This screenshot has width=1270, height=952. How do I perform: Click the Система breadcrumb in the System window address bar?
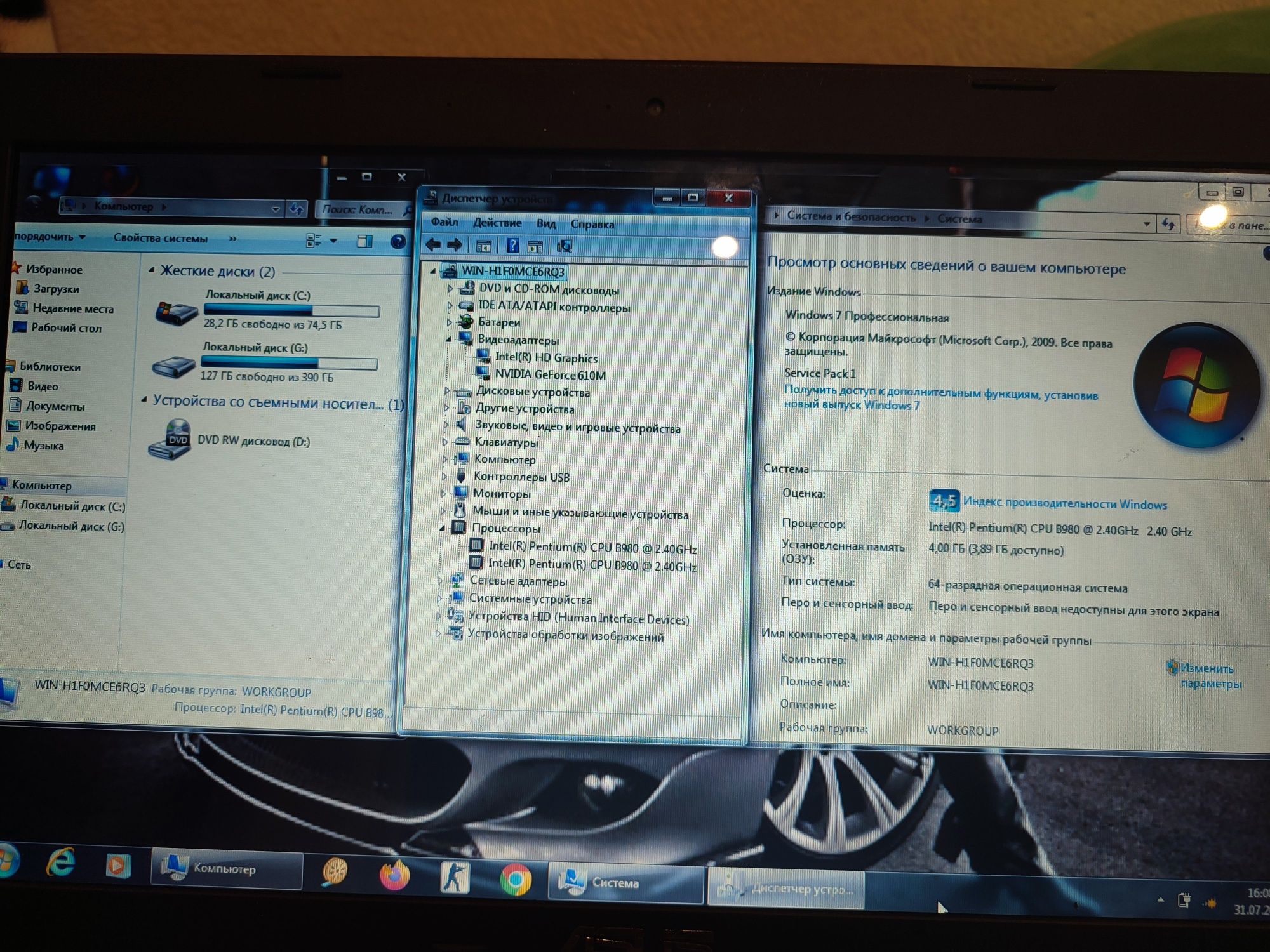pyautogui.click(x=960, y=219)
